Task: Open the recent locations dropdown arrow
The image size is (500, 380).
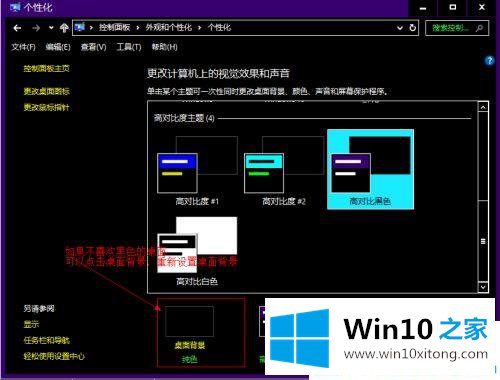Action: point(51,28)
